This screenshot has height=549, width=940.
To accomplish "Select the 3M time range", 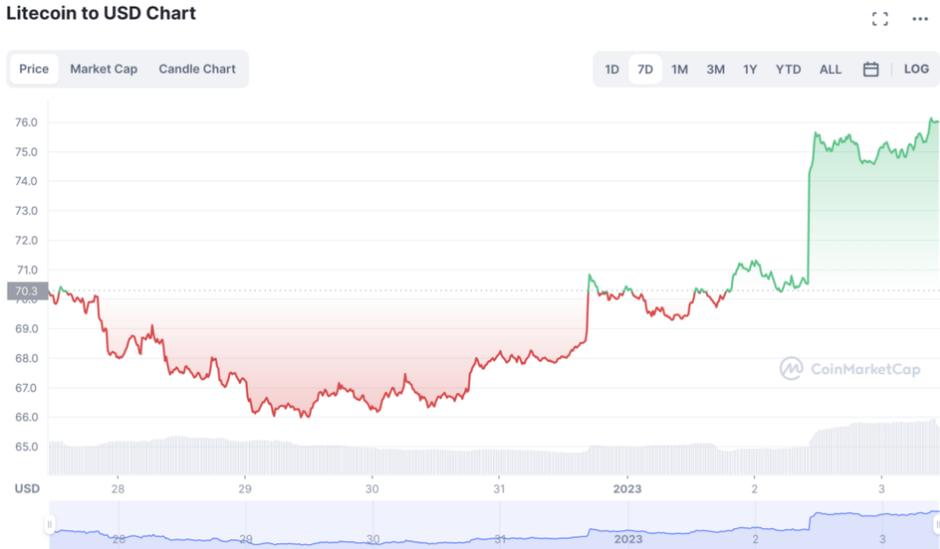I will point(715,69).
